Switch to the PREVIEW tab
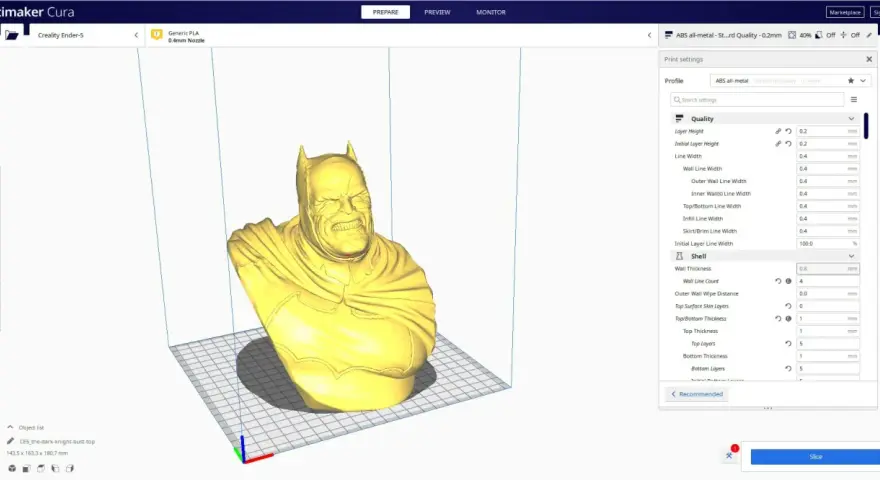This screenshot has width=880, height=480. pyautogui.click(x=437, y=12)
